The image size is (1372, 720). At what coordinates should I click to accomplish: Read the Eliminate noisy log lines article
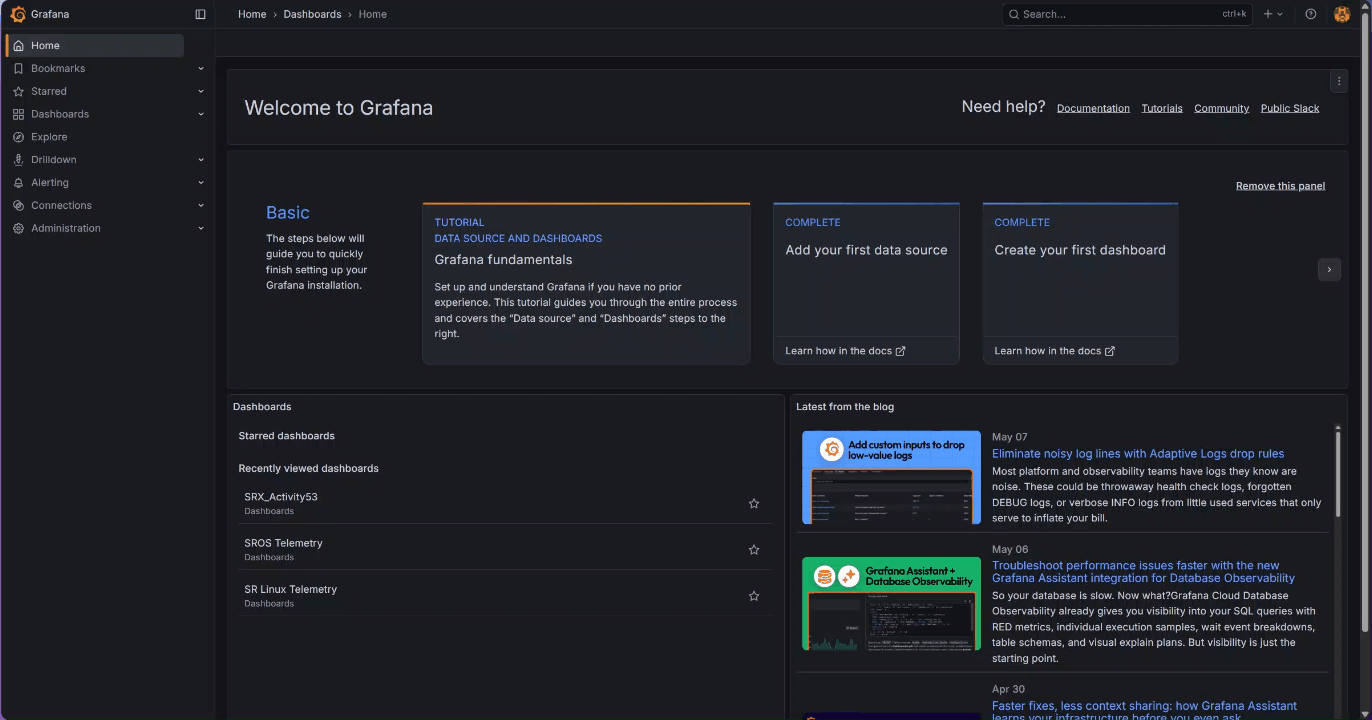(x=1138, y=454)
